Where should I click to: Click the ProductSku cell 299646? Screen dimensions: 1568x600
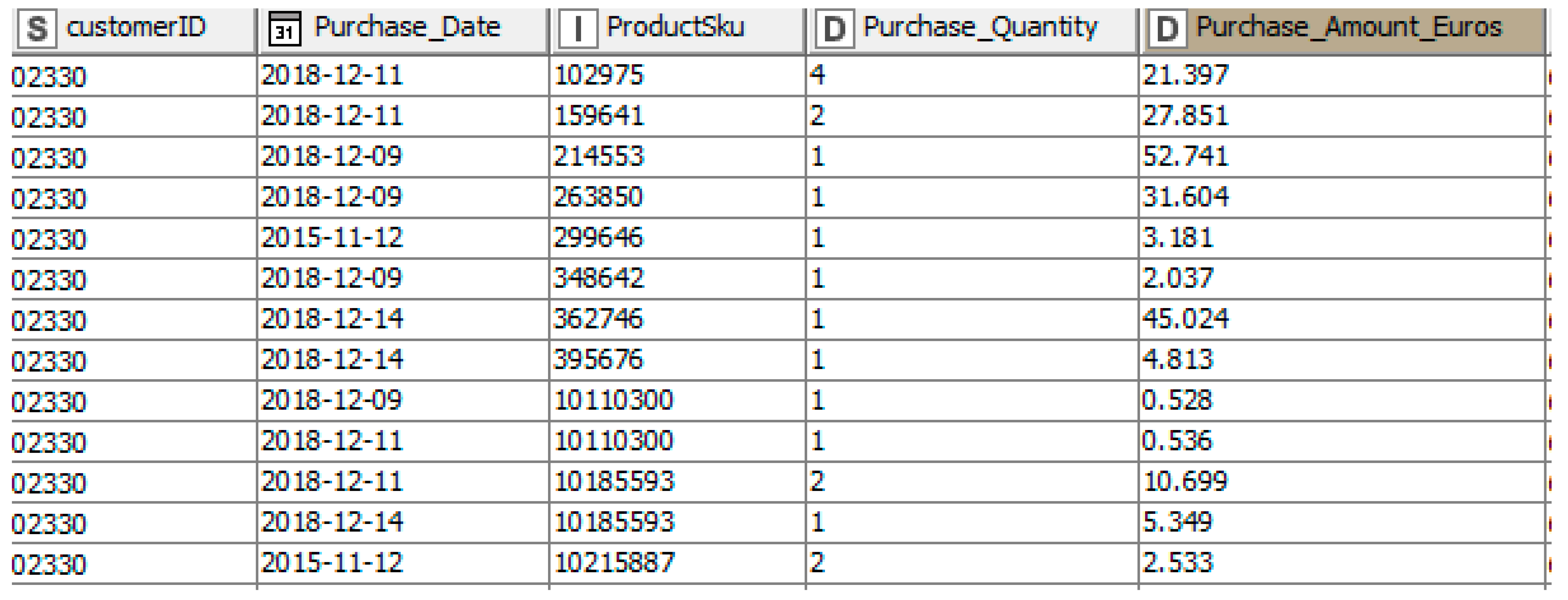pos(599,237)
